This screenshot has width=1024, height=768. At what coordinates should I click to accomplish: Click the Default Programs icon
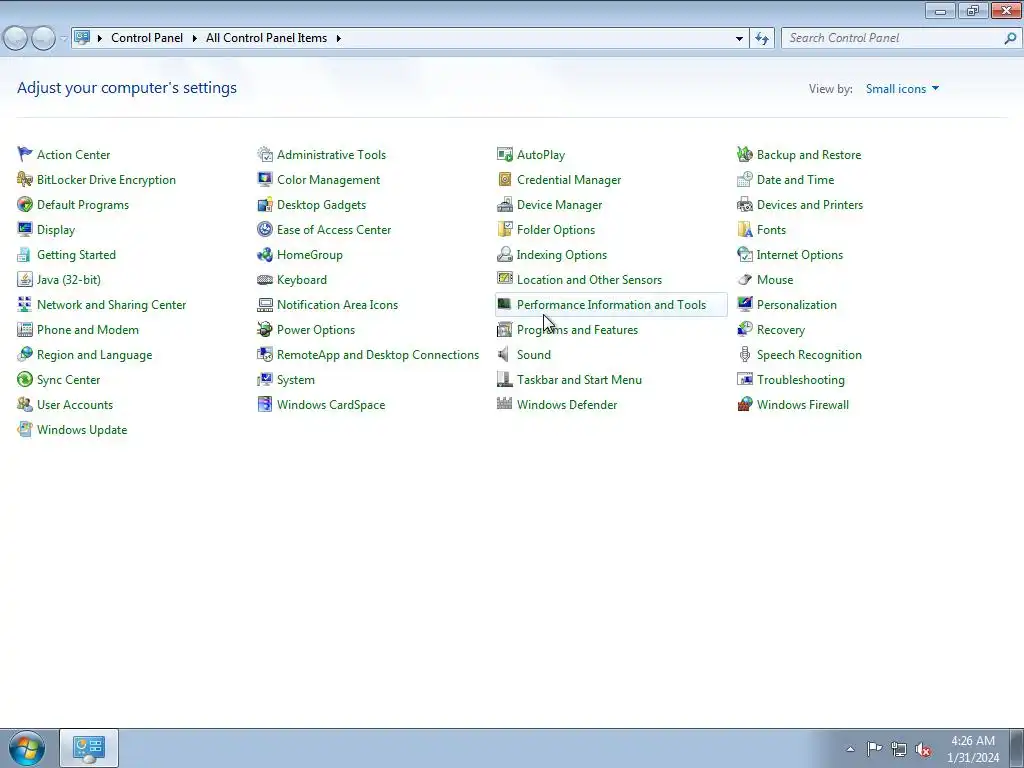[x=25, y=204]
